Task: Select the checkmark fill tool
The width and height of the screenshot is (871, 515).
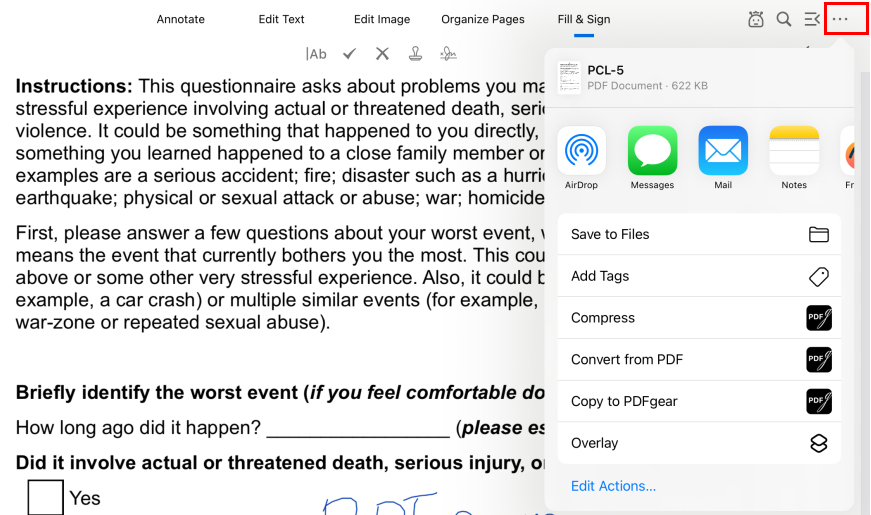Action: (349, 54)
